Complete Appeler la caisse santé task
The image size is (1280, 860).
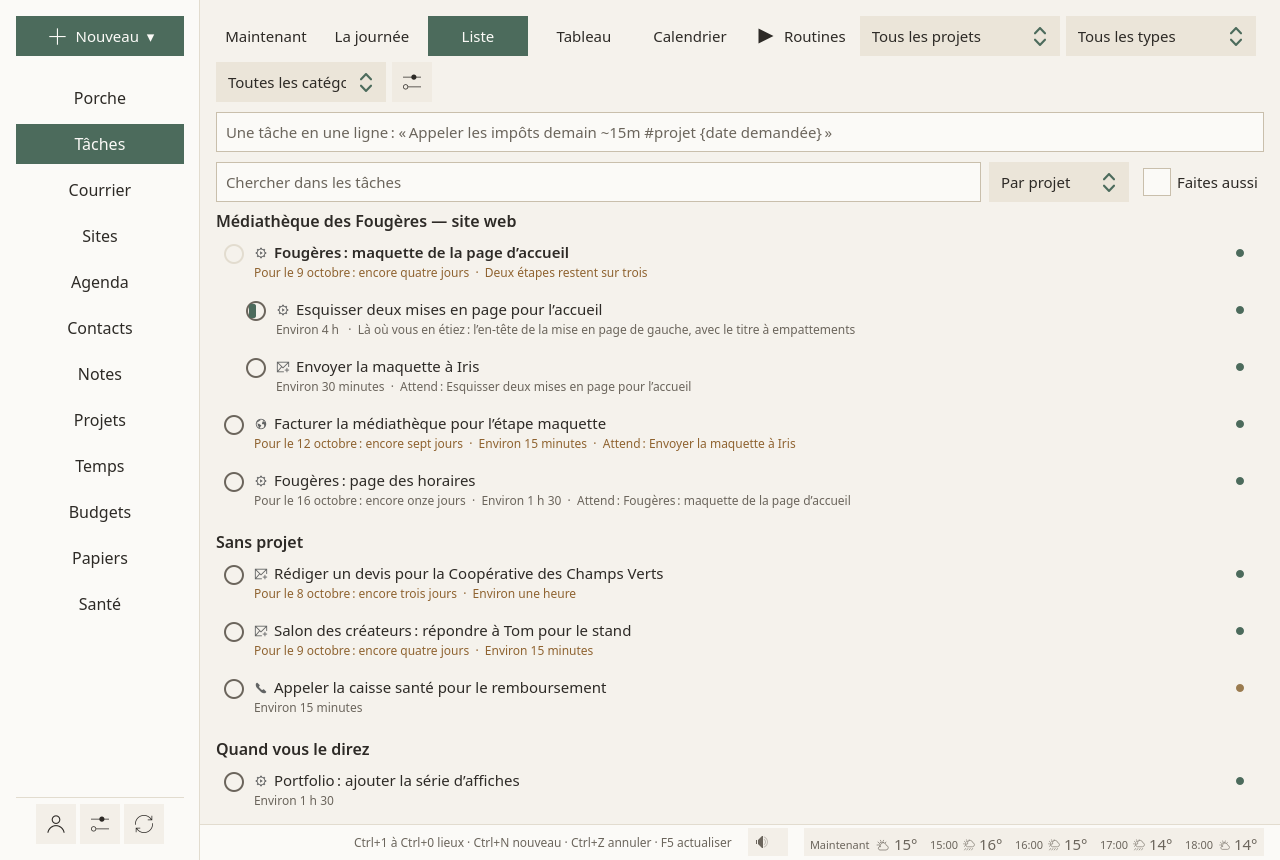click(x=234, y=689)
